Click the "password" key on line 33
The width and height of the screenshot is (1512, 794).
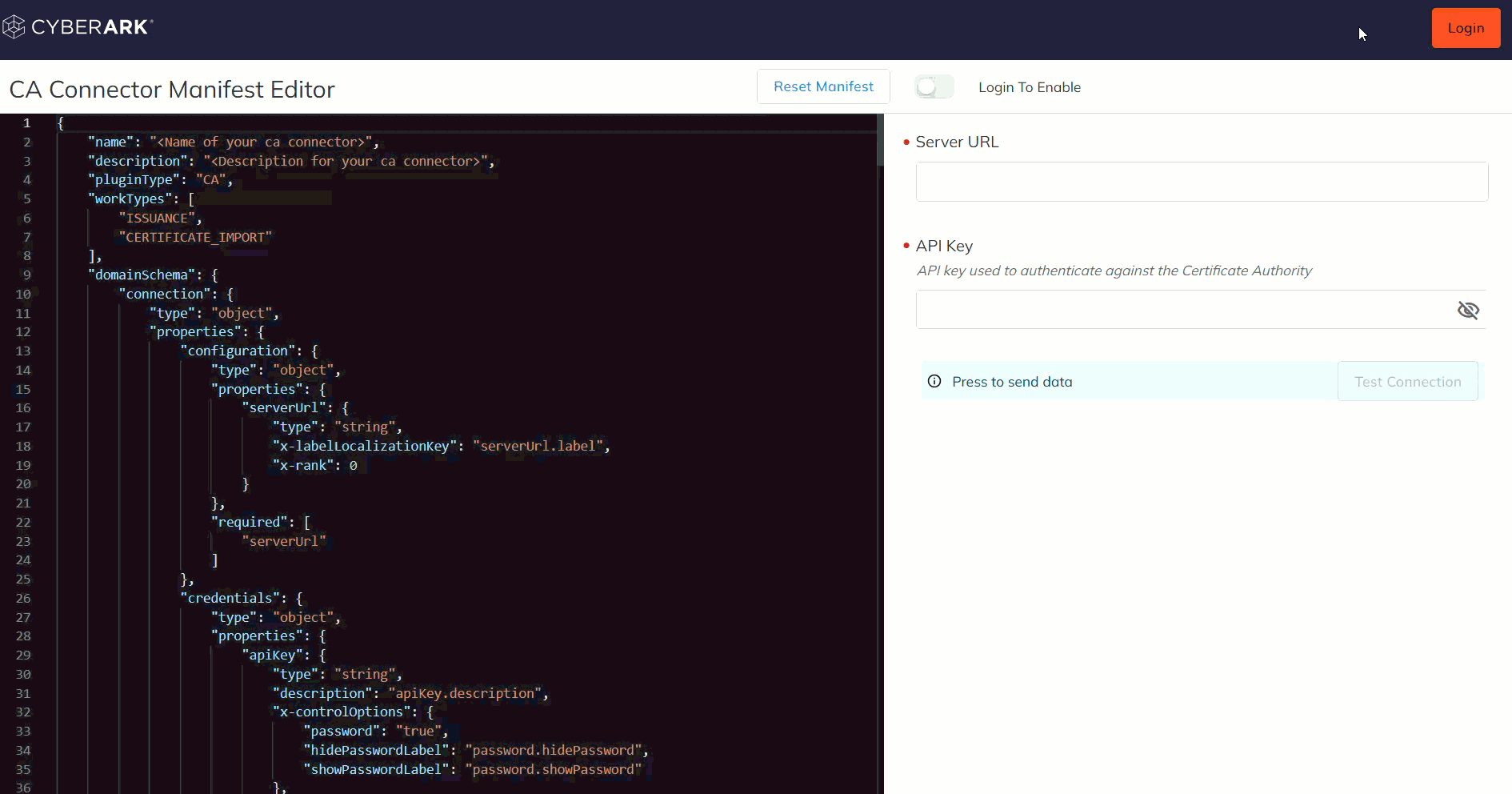(x=342, y=731)
